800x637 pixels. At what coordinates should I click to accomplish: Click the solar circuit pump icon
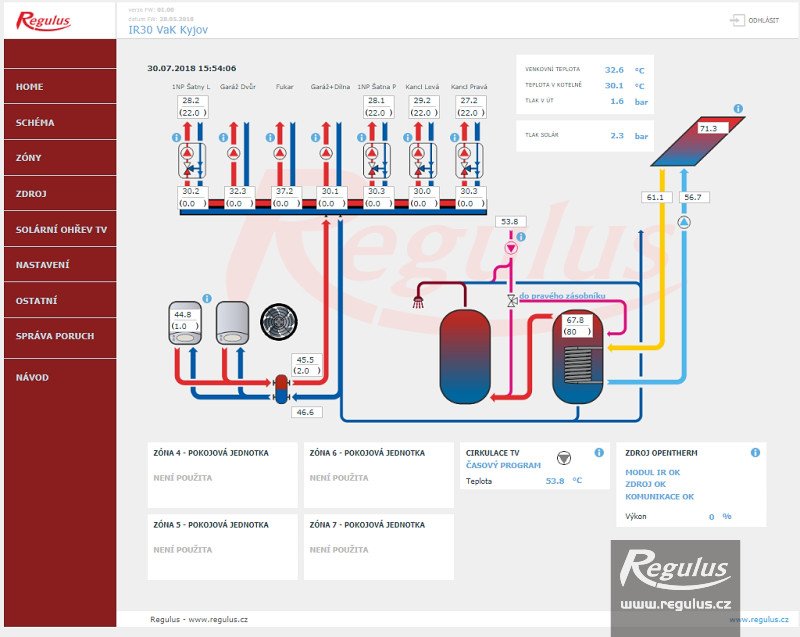coord(684,222)
